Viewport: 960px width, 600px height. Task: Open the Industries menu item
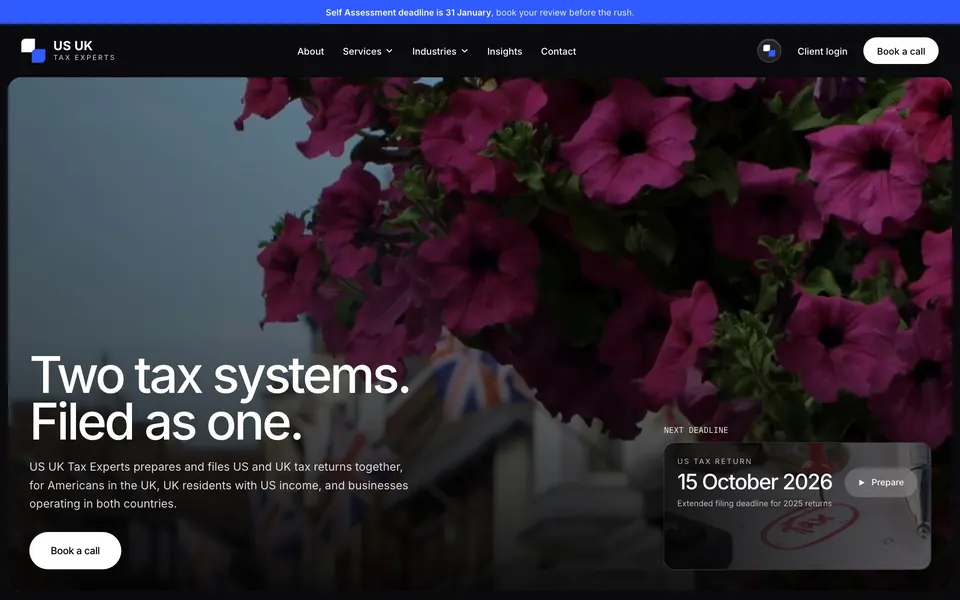coord(440,51)
